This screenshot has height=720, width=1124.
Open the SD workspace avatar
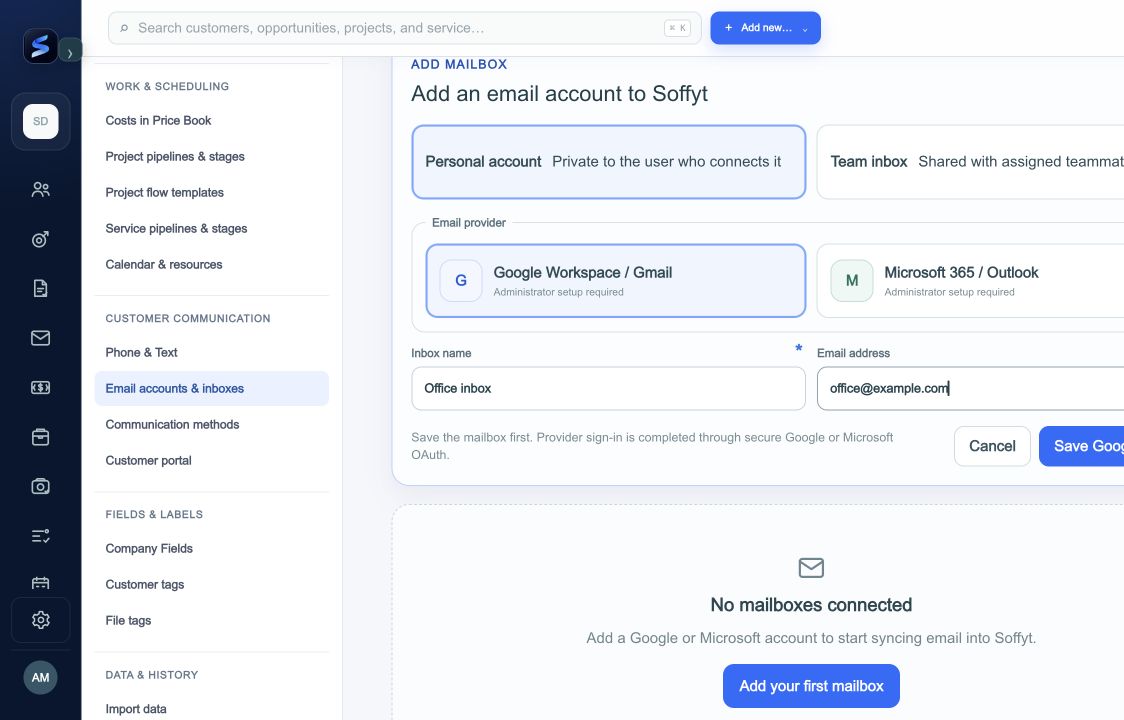coord(41,121)
